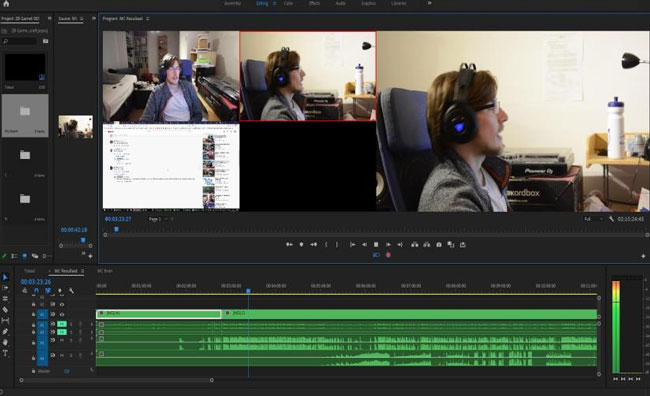Open Source monitor panel menu

[81, 18]
